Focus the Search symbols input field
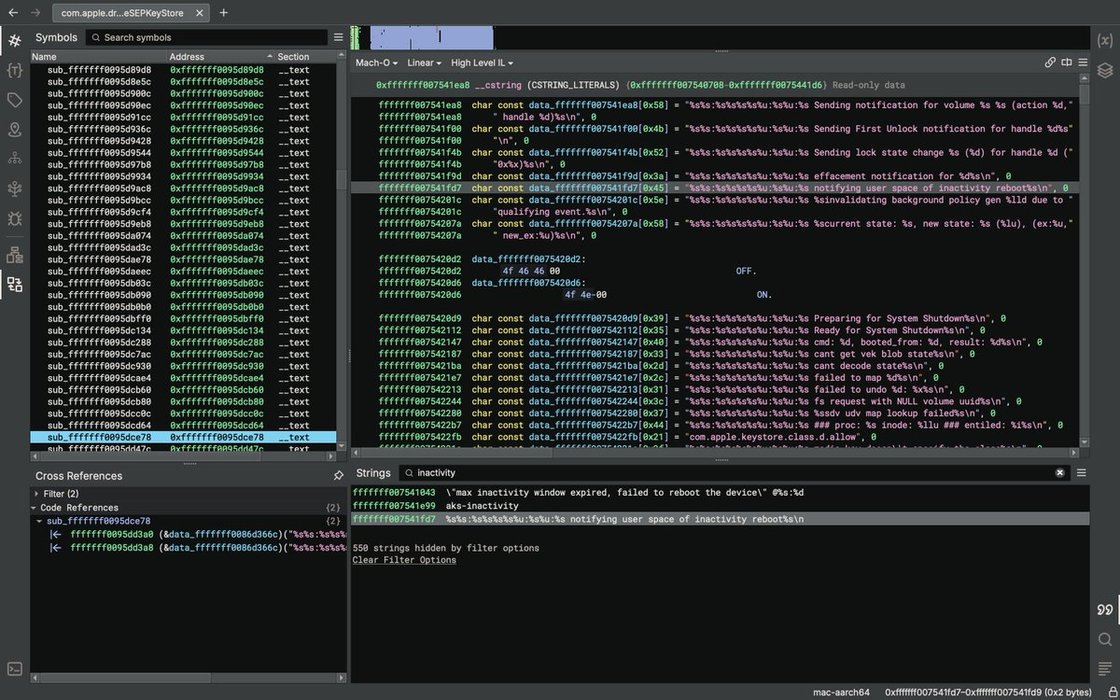 [x=210, y=38]
